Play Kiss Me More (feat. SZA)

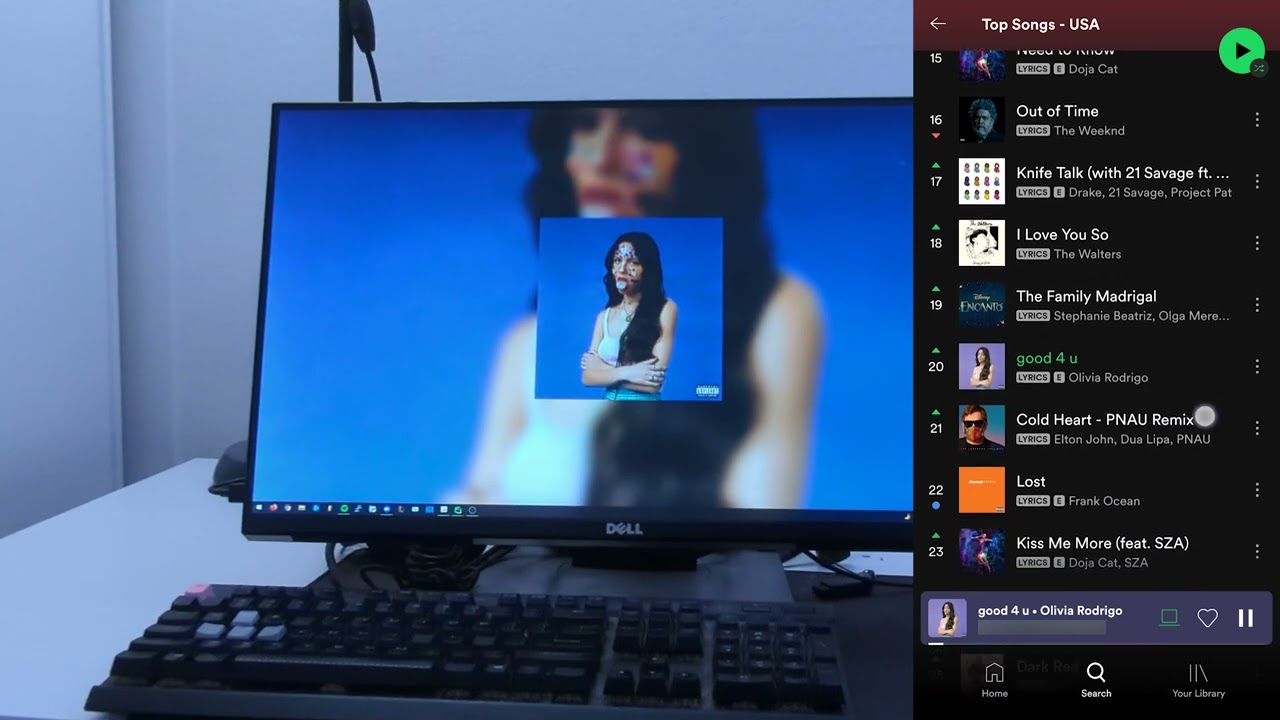click(x=1102, y=543)
